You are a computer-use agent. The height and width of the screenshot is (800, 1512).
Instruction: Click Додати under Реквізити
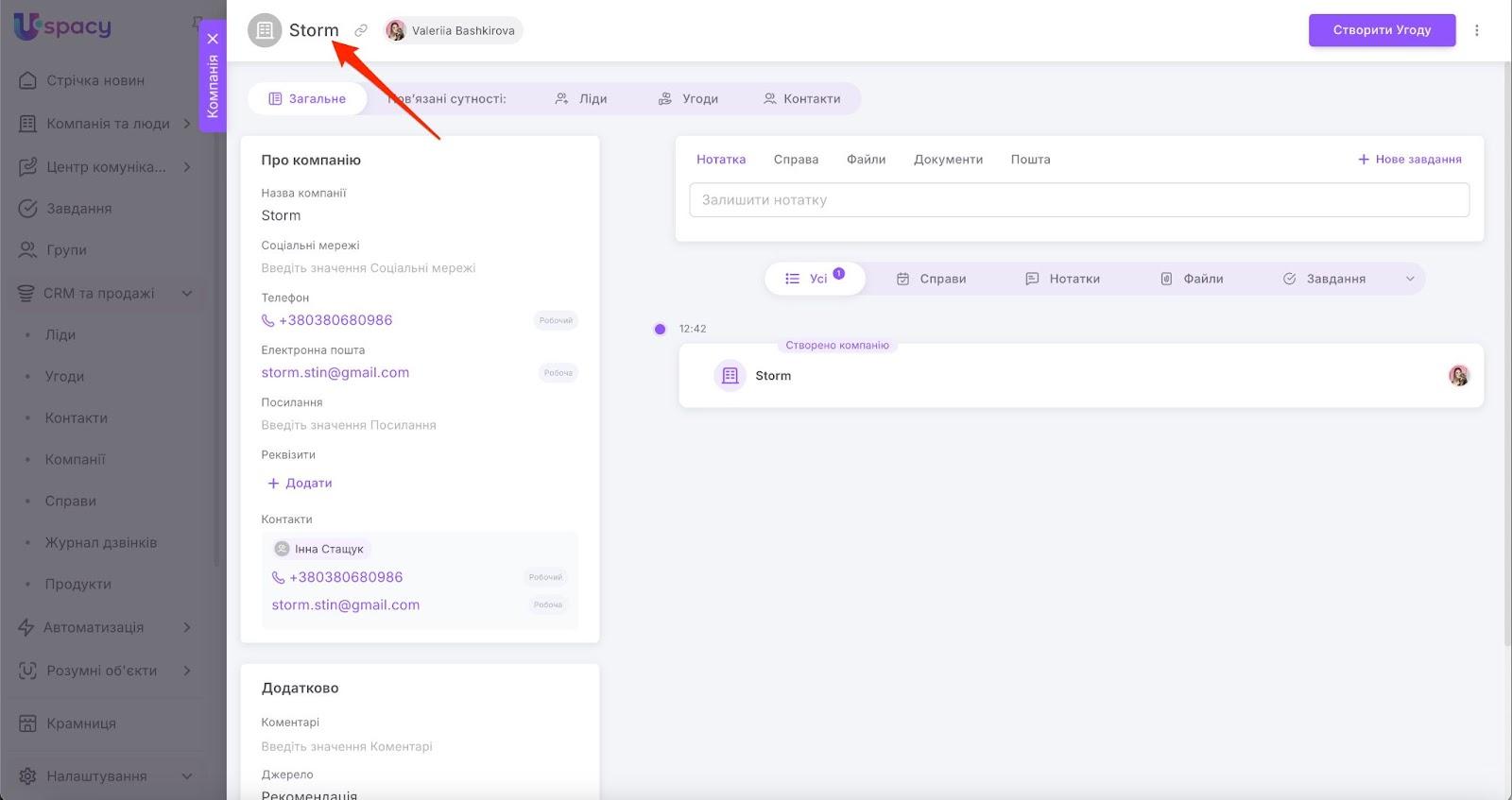(300, 483)
